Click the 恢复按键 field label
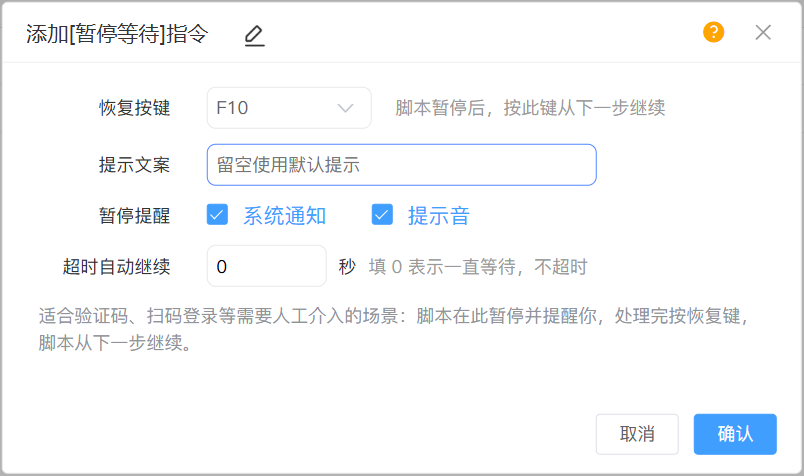The image size is (804, 476). pyautogui.click(x=134, y=108)
